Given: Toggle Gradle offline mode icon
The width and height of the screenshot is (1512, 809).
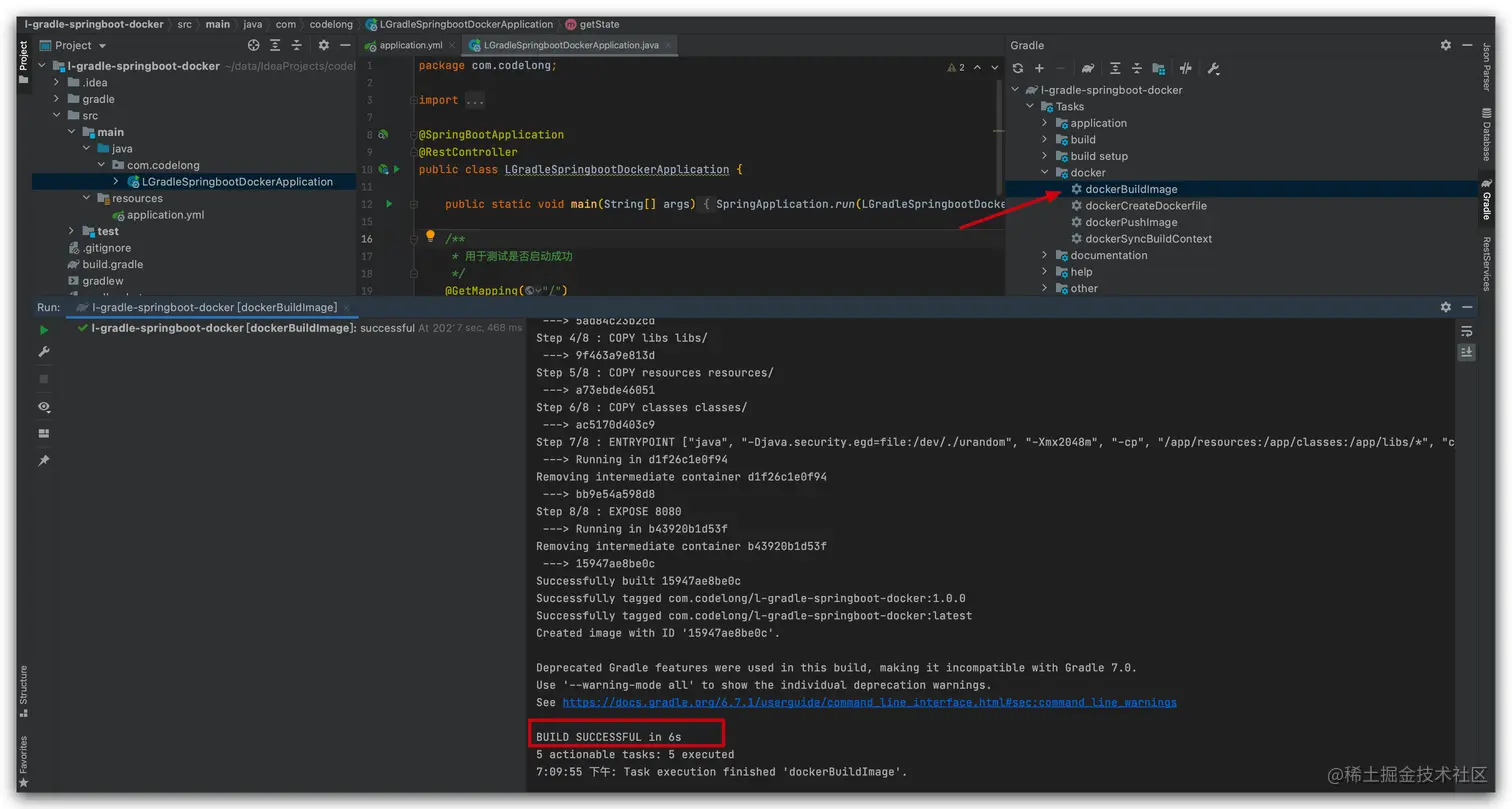Looking at the screenshot, I should click(x=1186, y=69).
